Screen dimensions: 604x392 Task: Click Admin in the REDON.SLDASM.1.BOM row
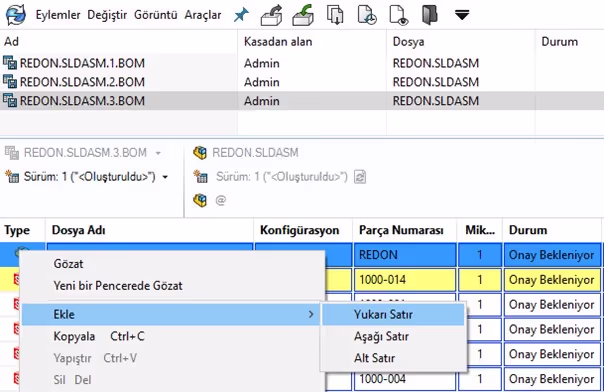[x=262, y=63]
